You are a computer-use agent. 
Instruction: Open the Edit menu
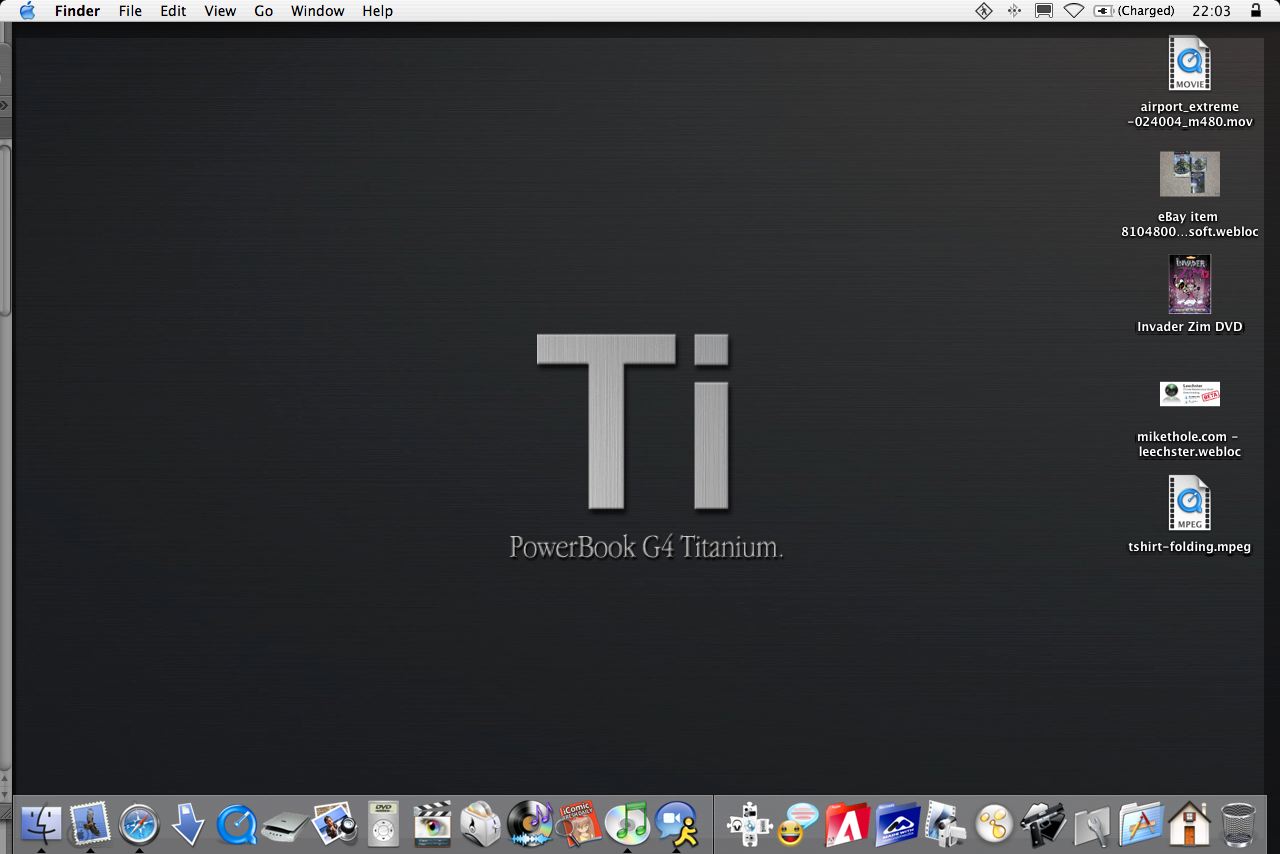click(x=174, y=11)
